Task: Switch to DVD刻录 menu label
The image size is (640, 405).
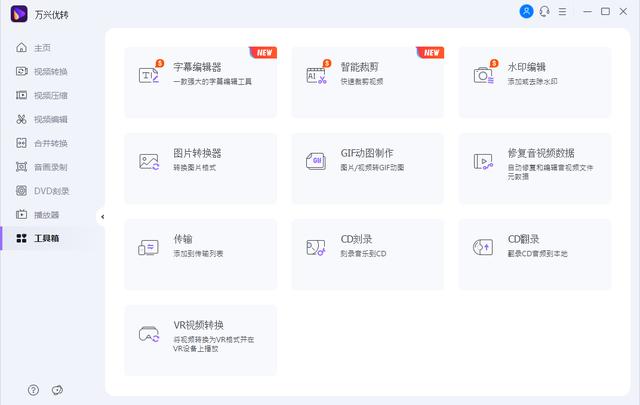Action: pos(52,191)
